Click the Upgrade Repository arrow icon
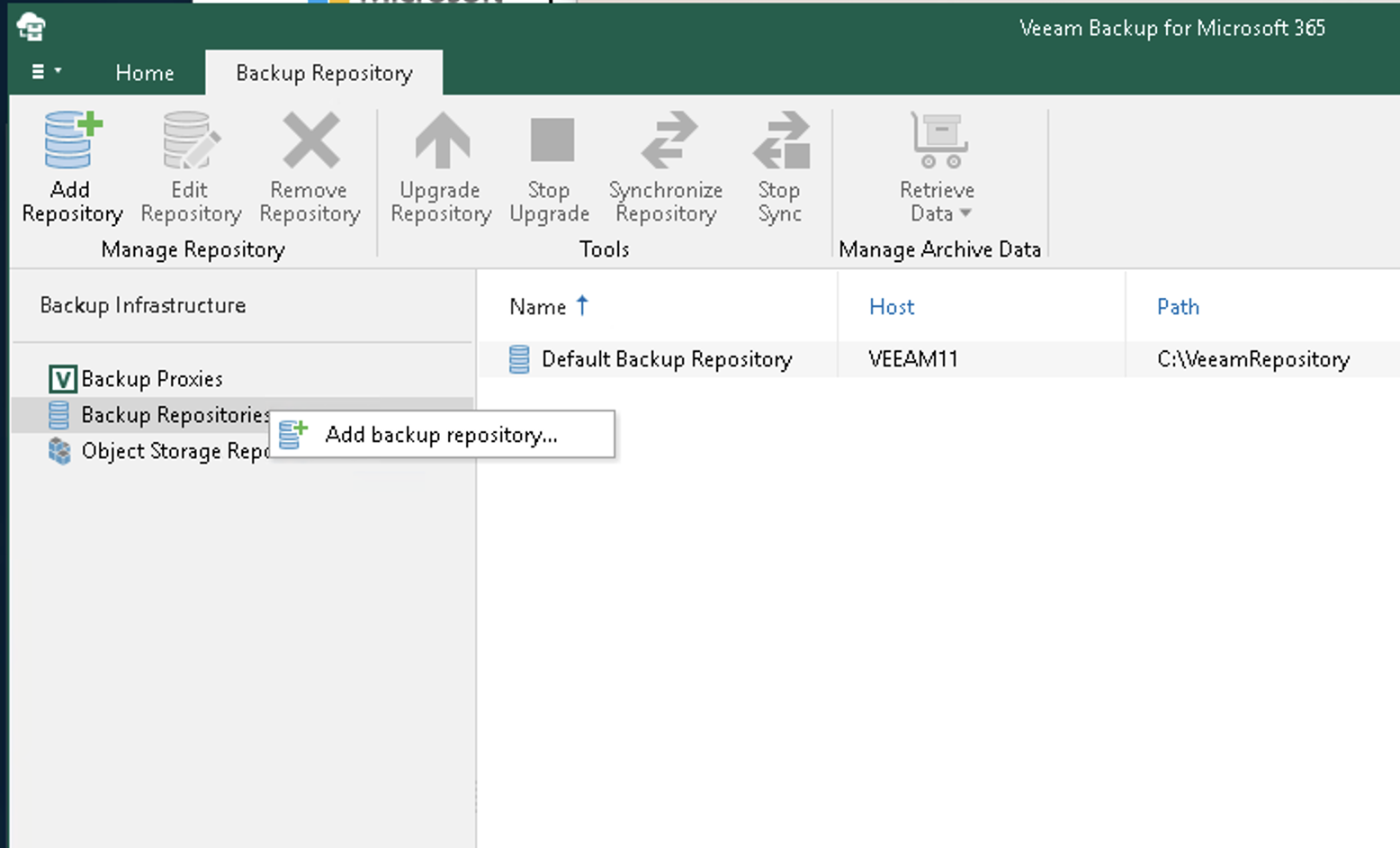This screenshot has height=848, width=1400. 442,140
